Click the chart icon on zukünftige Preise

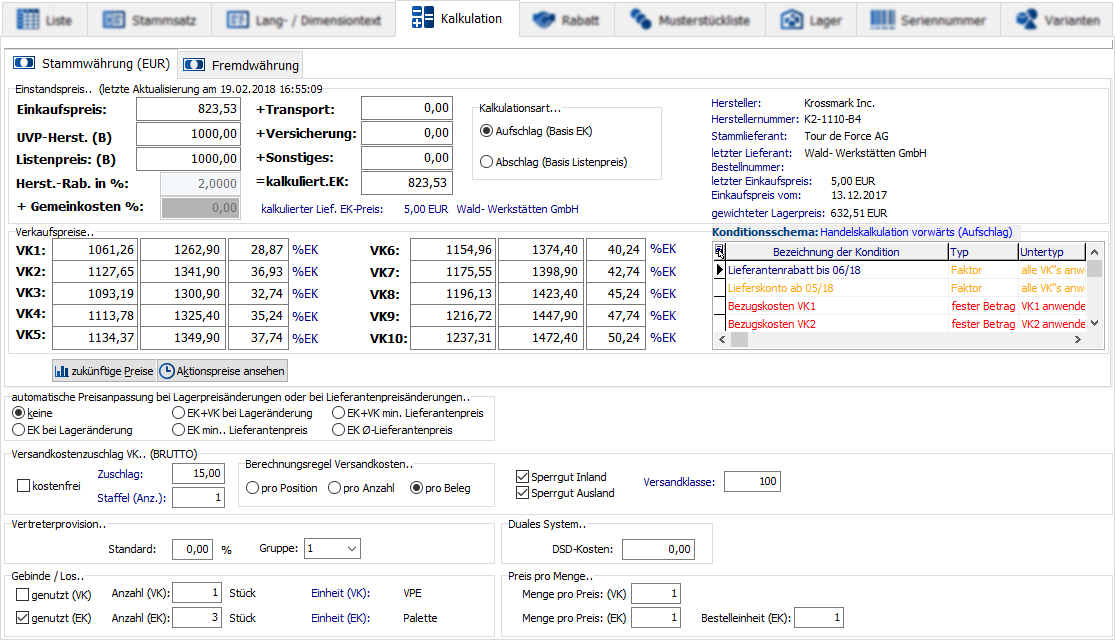coord(62,371)
